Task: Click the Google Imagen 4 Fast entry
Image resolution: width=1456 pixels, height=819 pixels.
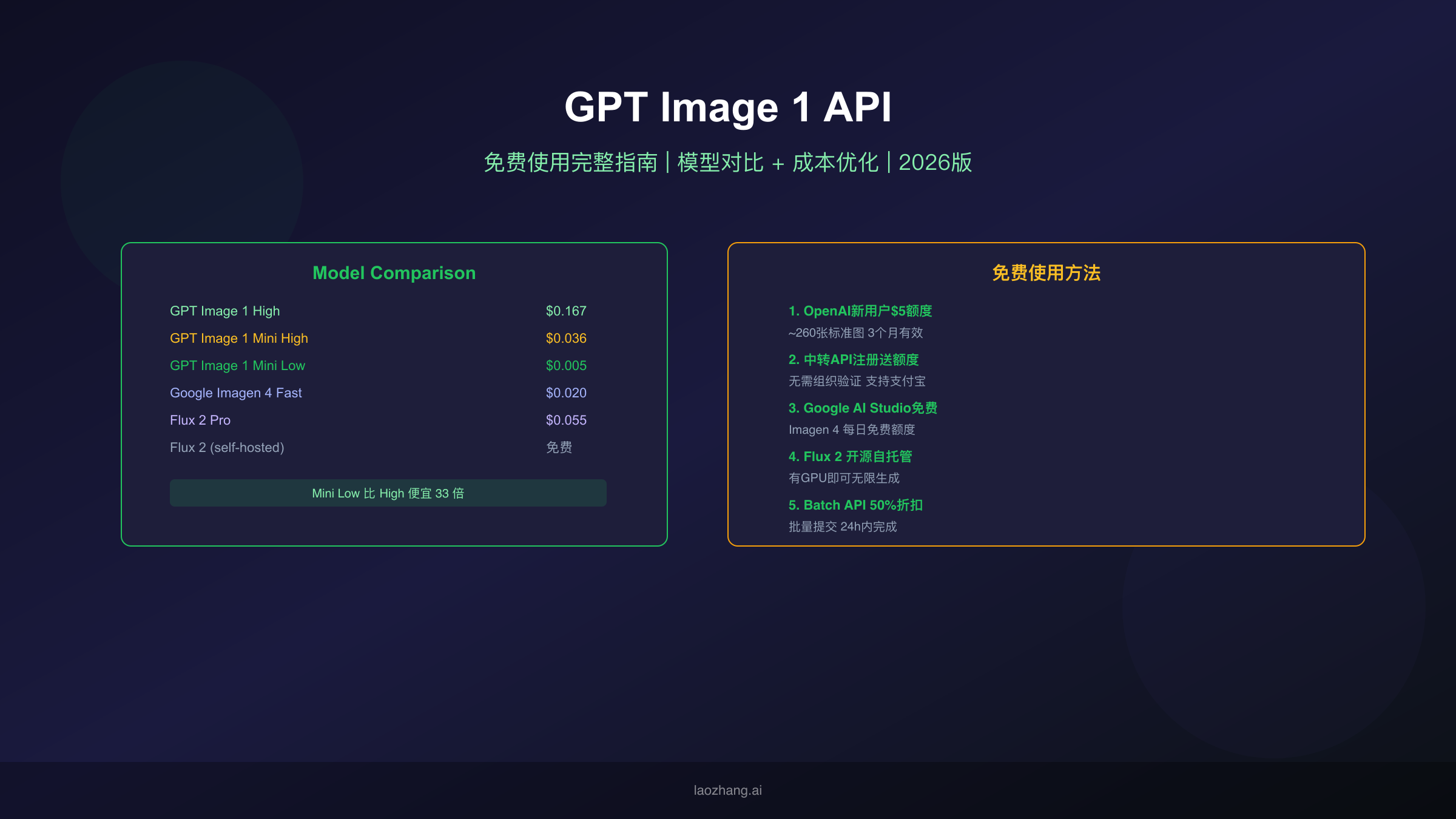Action: click(x=235, y=393)
